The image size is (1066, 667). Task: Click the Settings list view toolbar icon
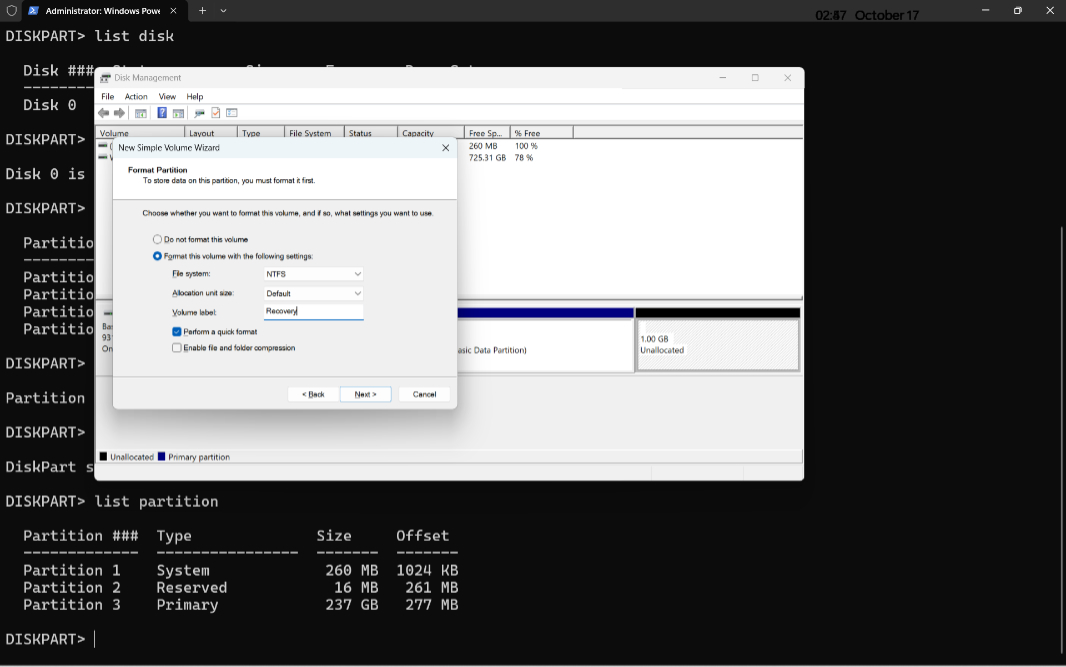(x=232, y=114)
